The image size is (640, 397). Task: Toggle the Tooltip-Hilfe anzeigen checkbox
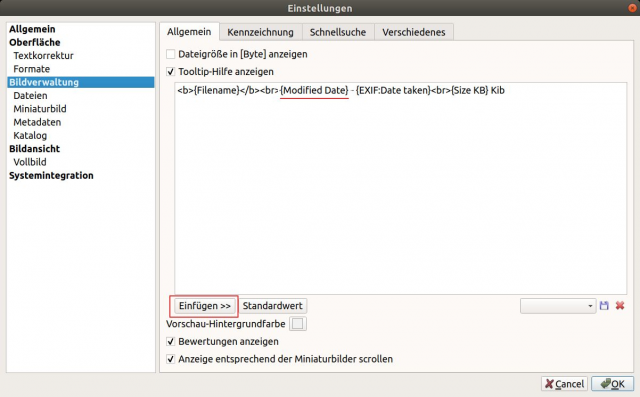[x=171, y=72]
